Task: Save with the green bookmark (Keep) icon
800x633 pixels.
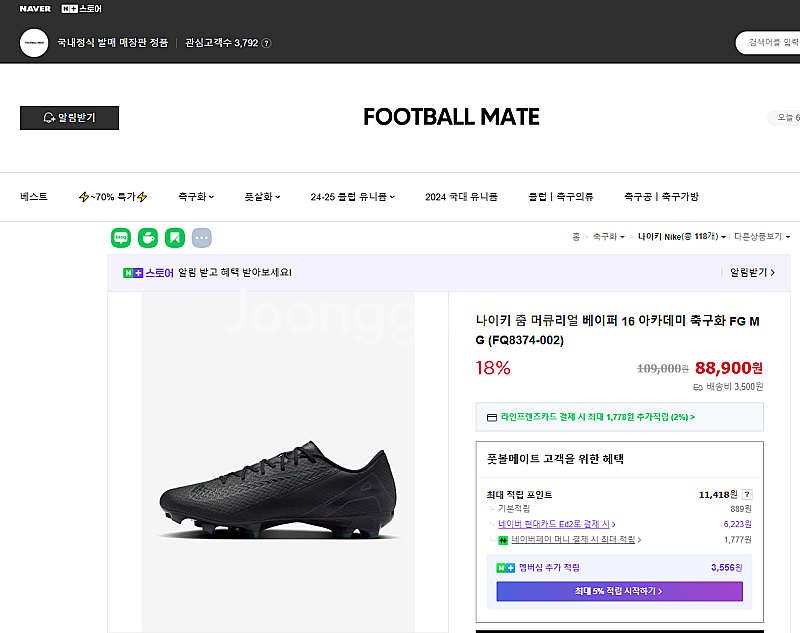Action: pos(175,238)
